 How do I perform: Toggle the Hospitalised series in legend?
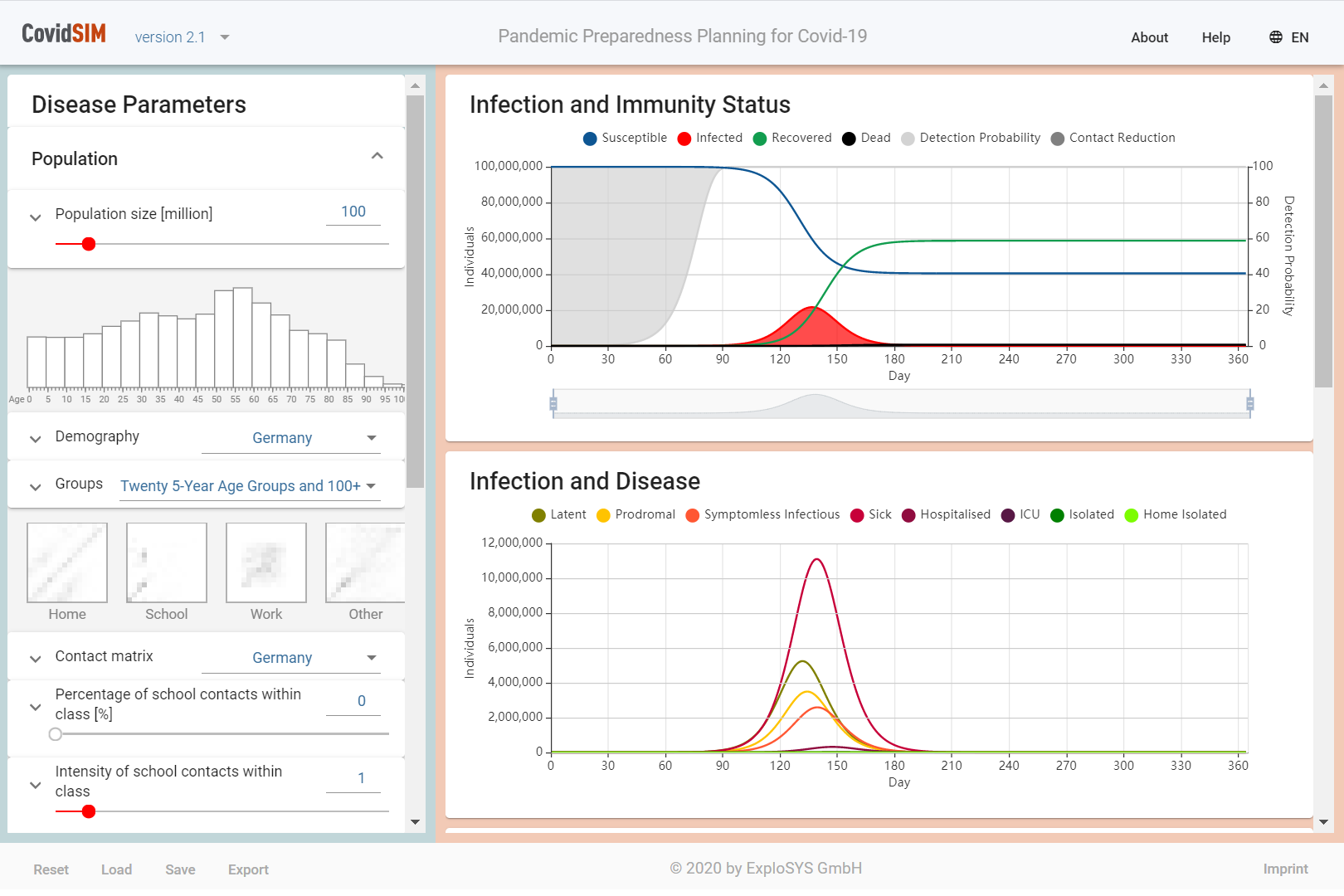click(946, 515)
